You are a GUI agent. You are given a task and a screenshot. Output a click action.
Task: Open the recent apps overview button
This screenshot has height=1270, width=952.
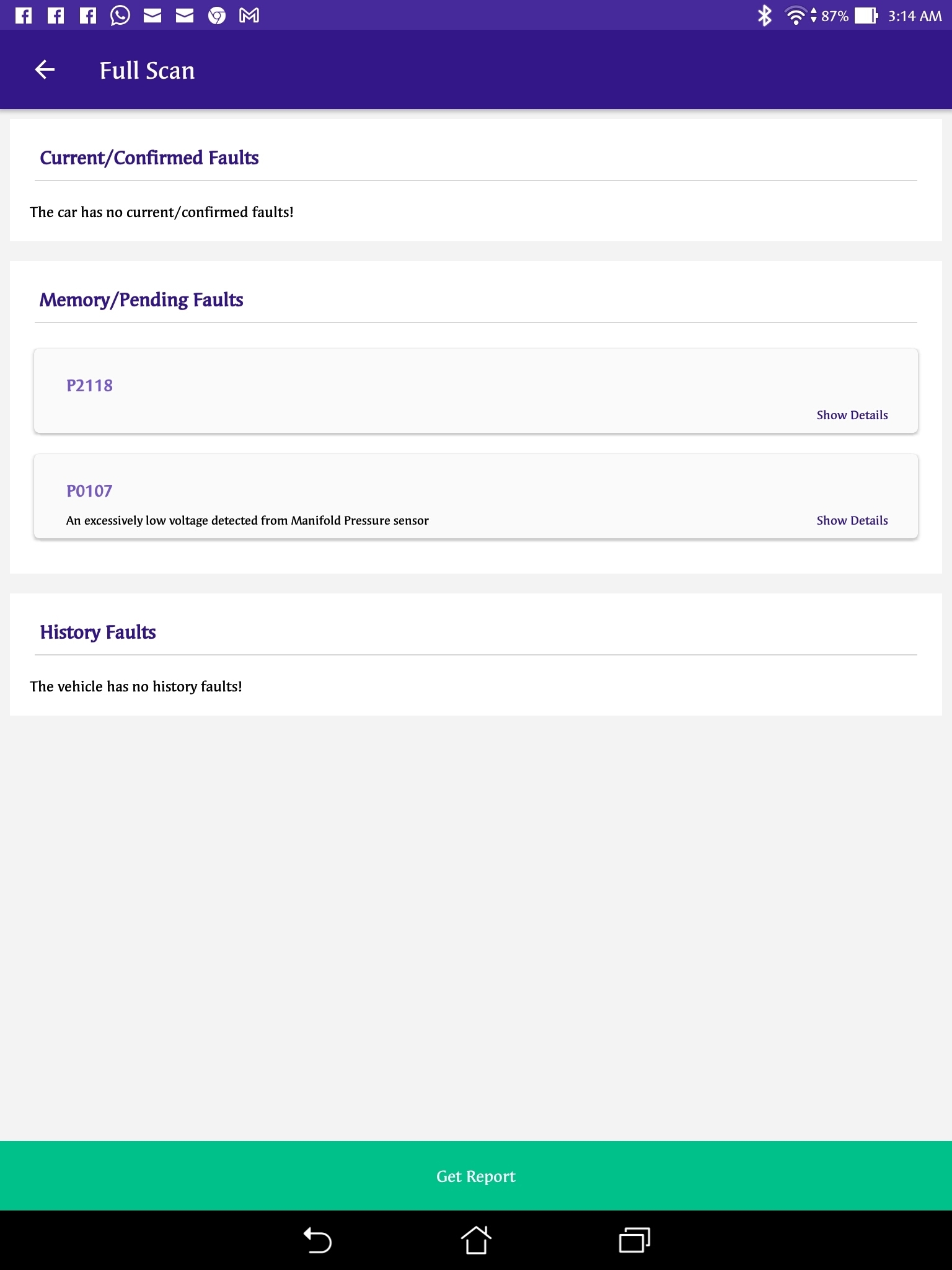[634, 1240]
